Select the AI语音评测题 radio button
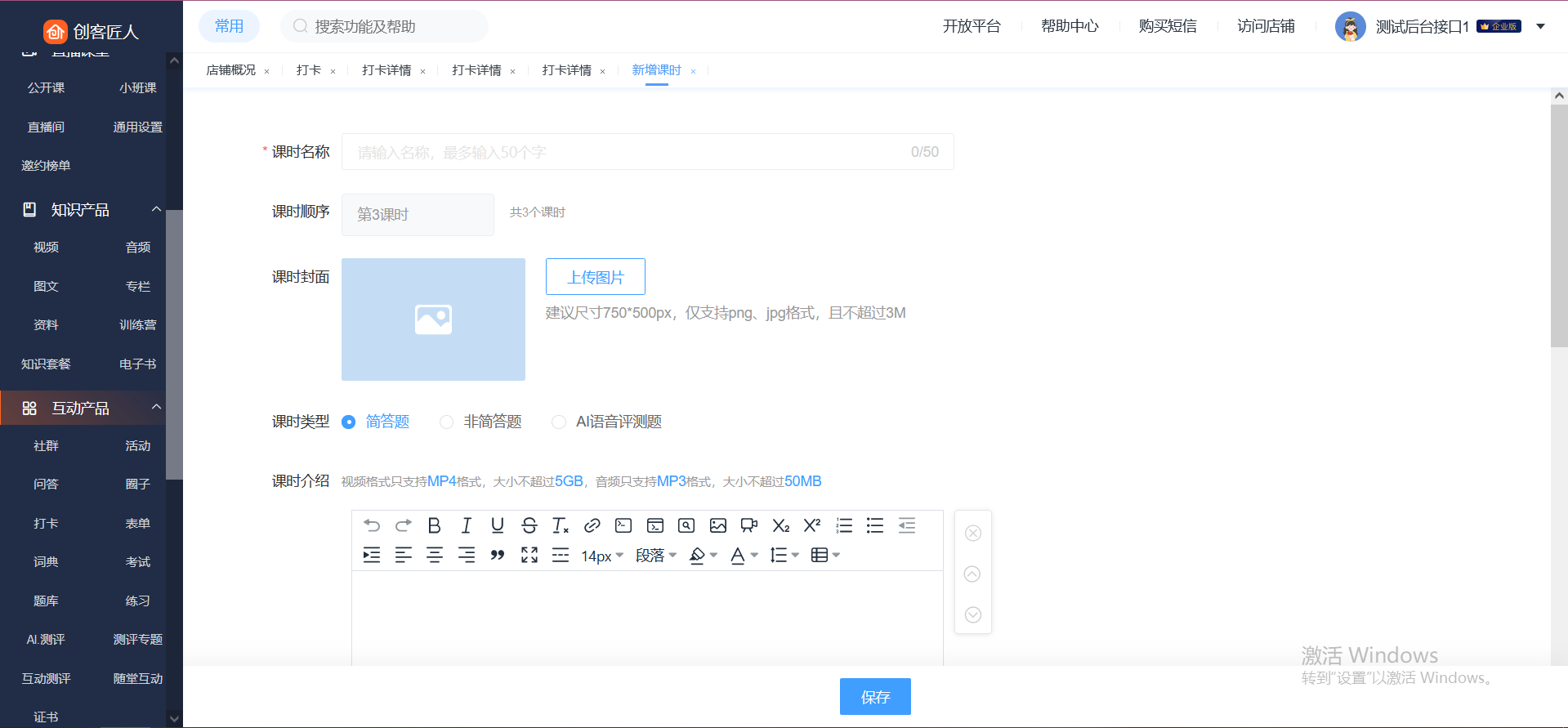 pos(559,422)
